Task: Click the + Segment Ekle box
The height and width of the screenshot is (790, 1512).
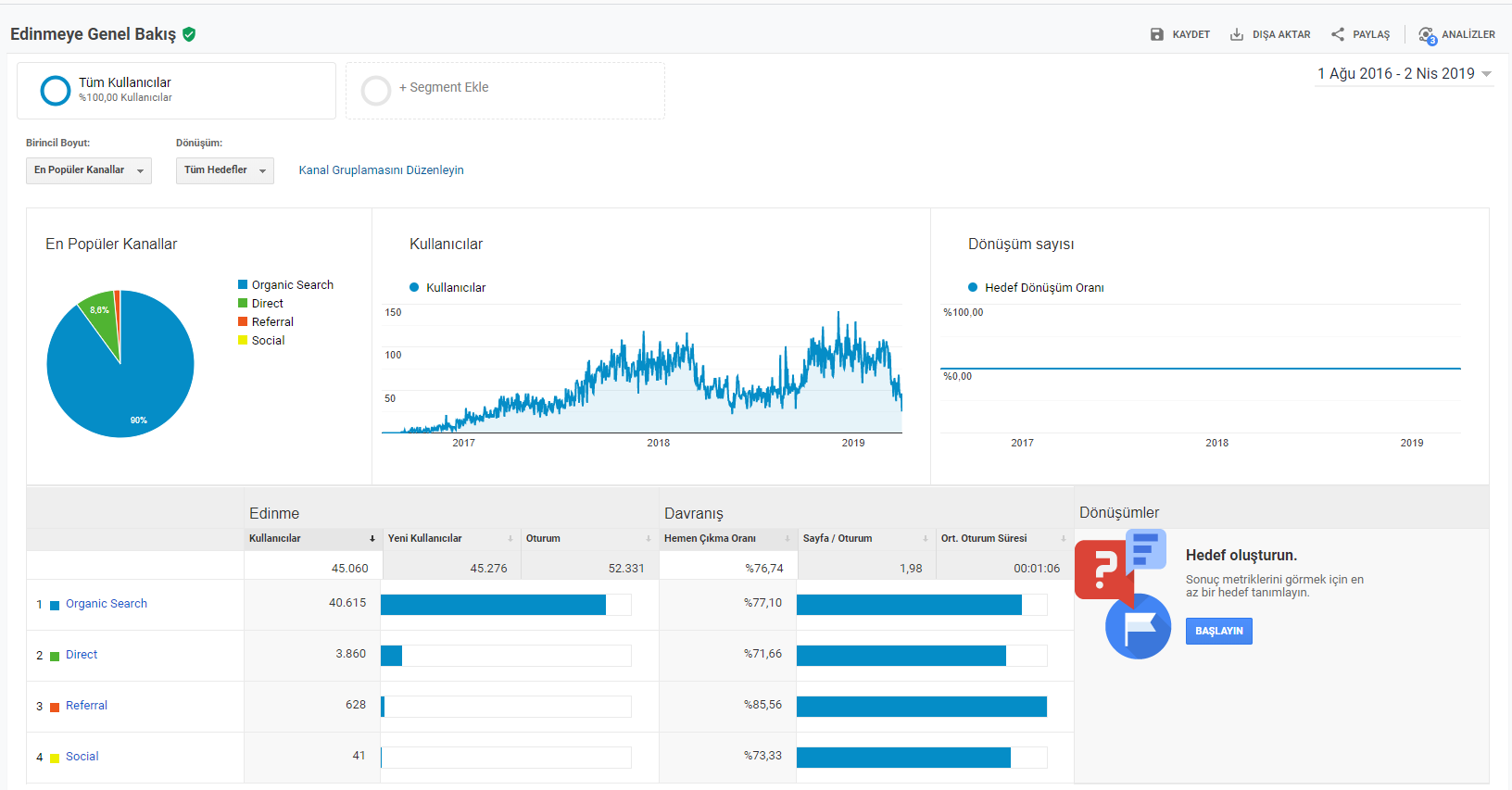Action: point(505,91)
